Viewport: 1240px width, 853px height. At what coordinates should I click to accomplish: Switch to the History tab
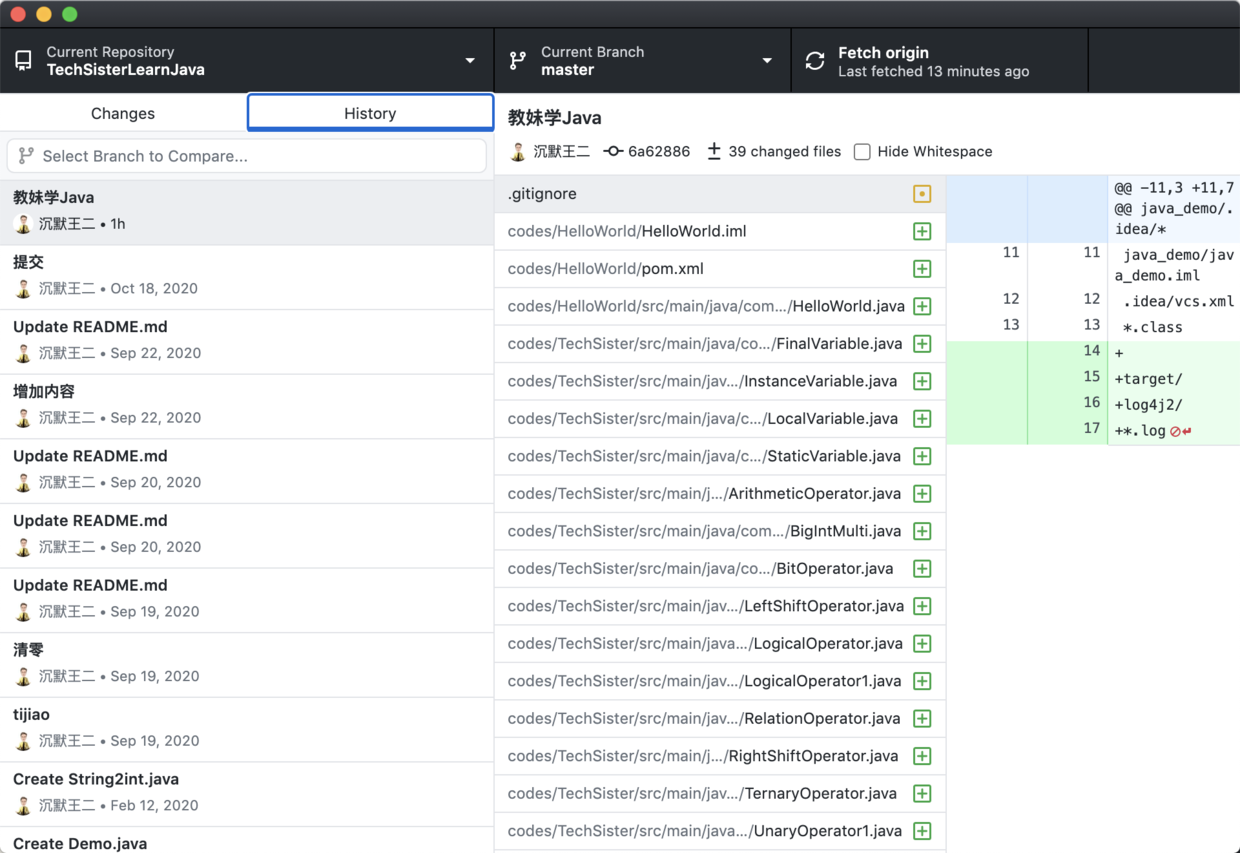click(370, 113)
